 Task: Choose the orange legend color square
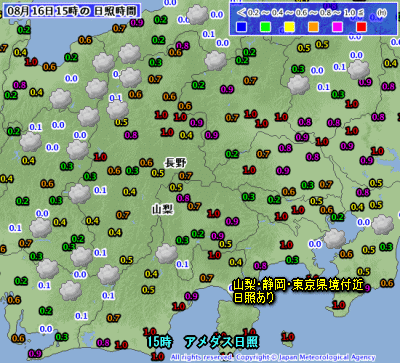[x=313, y=27]
